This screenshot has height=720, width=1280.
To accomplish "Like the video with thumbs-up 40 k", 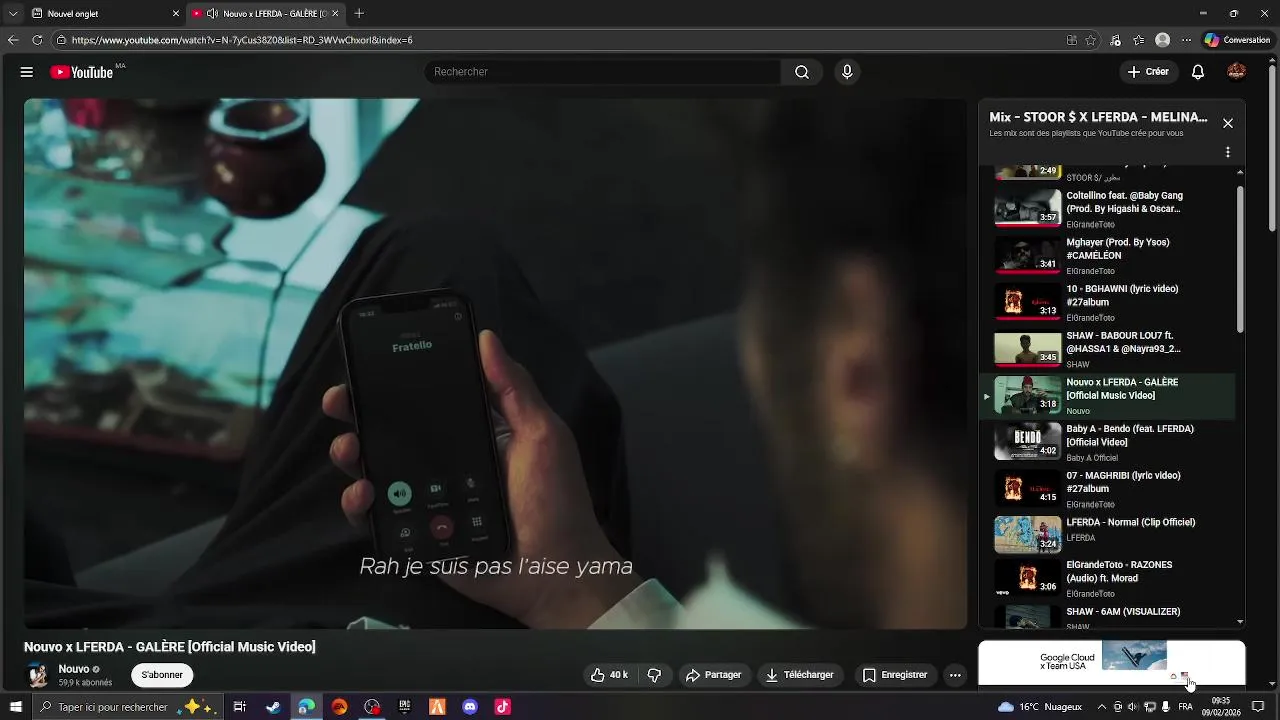I will (x=609, y=675).
